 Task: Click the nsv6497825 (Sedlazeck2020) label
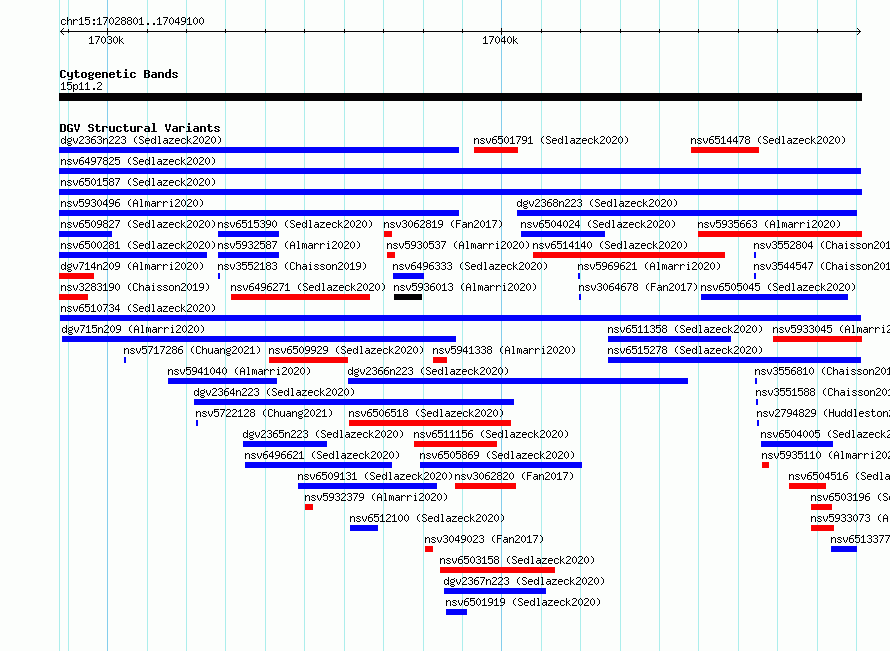click(138, 161)
